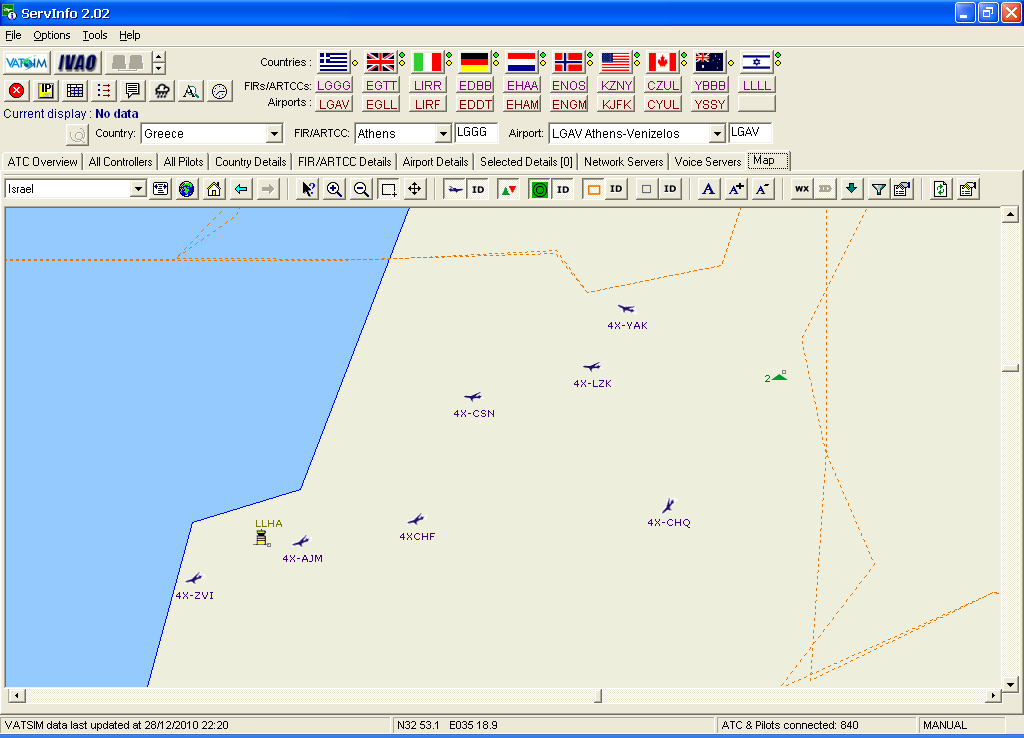
Task: Switch to the All Pilots tab
Action: pos(183,162)
